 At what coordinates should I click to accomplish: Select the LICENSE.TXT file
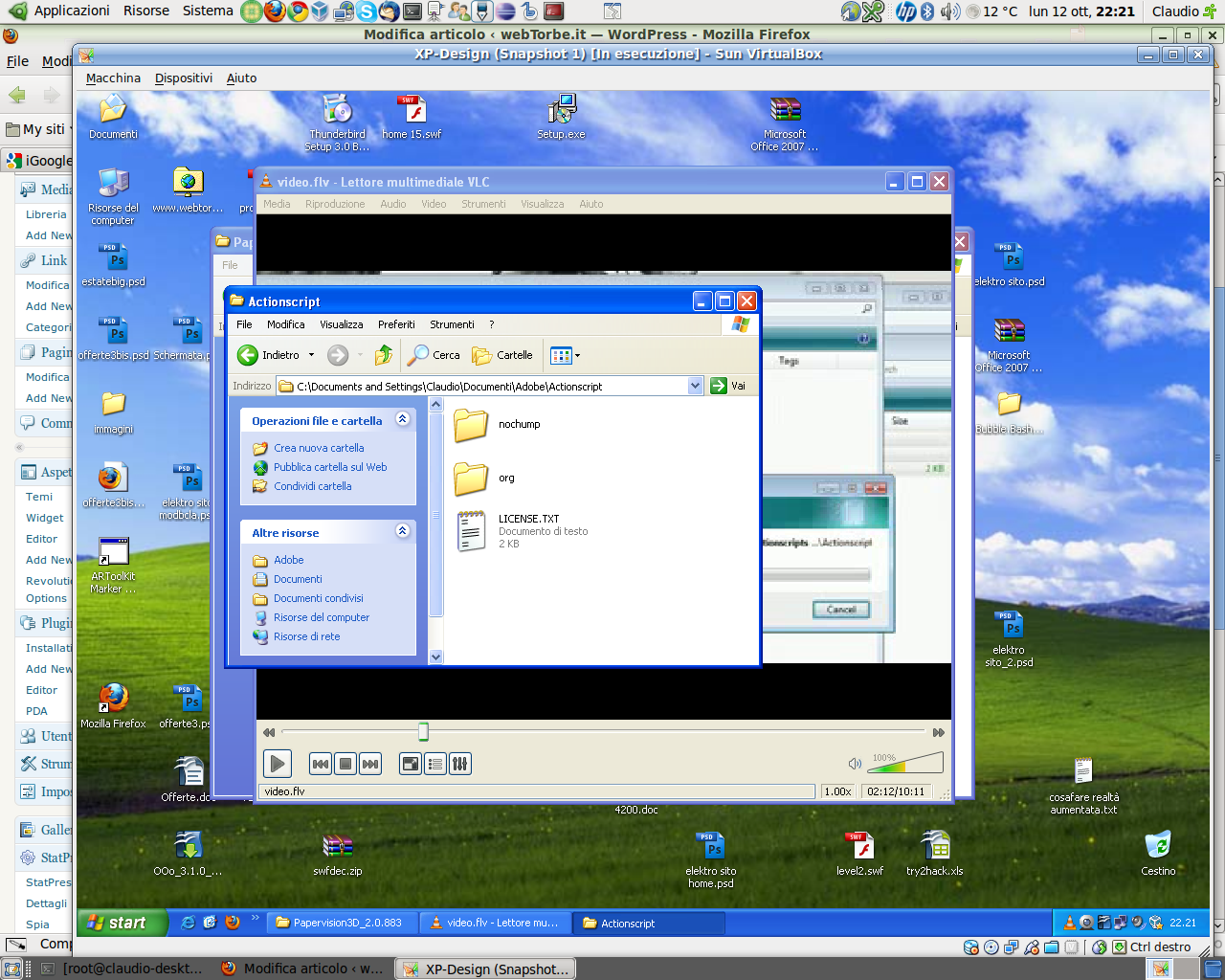click(523, 531)
